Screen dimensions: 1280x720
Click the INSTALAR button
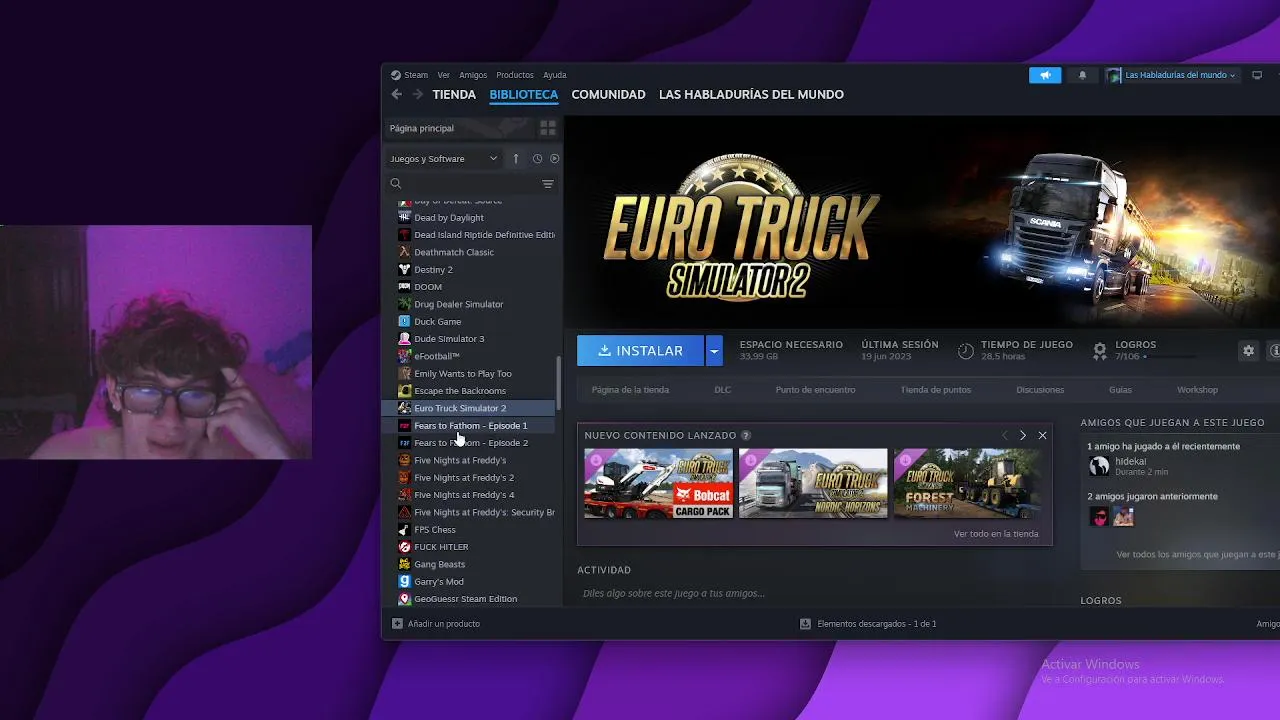tap(640, 351)
